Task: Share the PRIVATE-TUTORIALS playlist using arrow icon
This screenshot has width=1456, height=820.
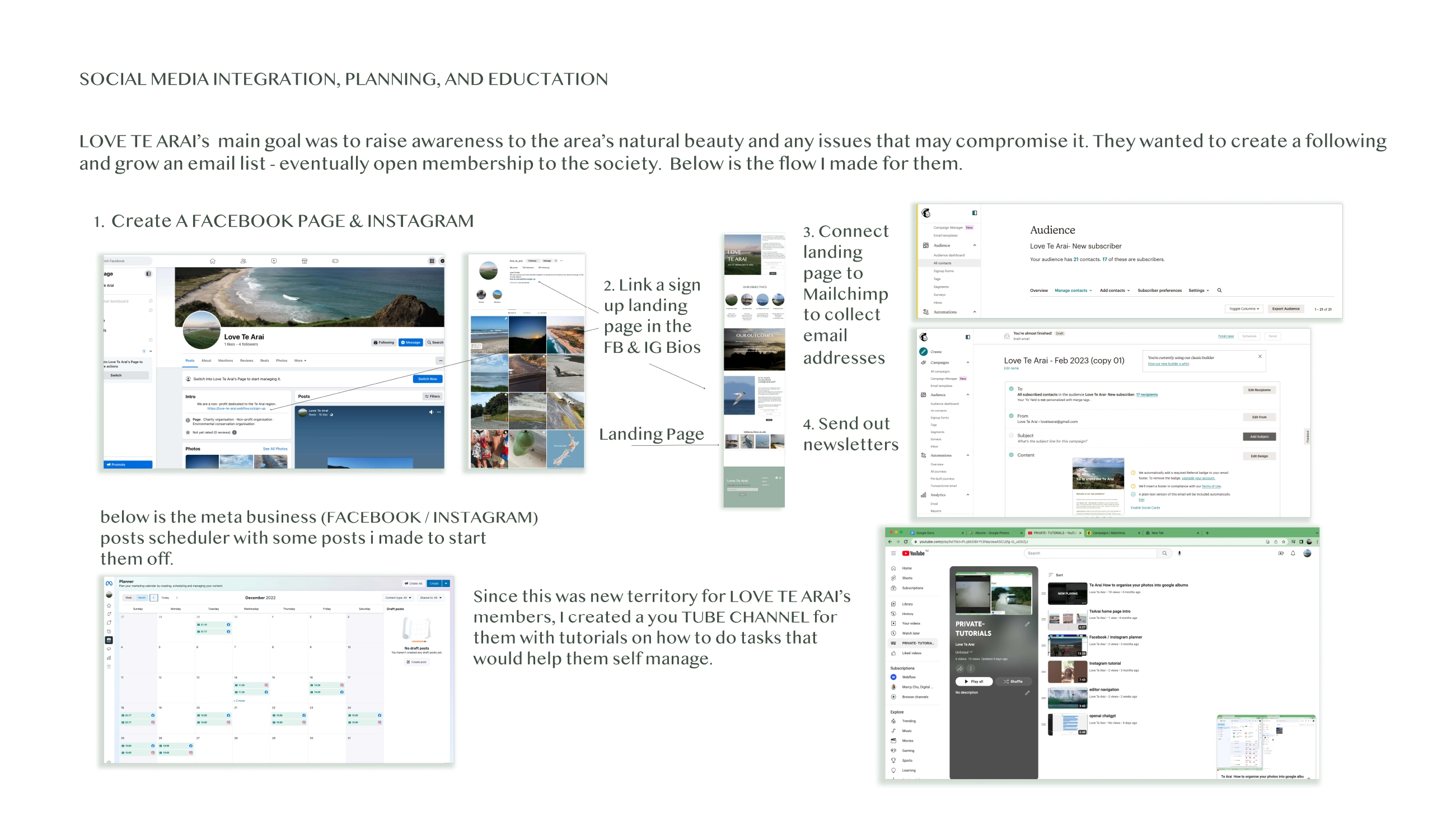Action: (x=959, y=668)
